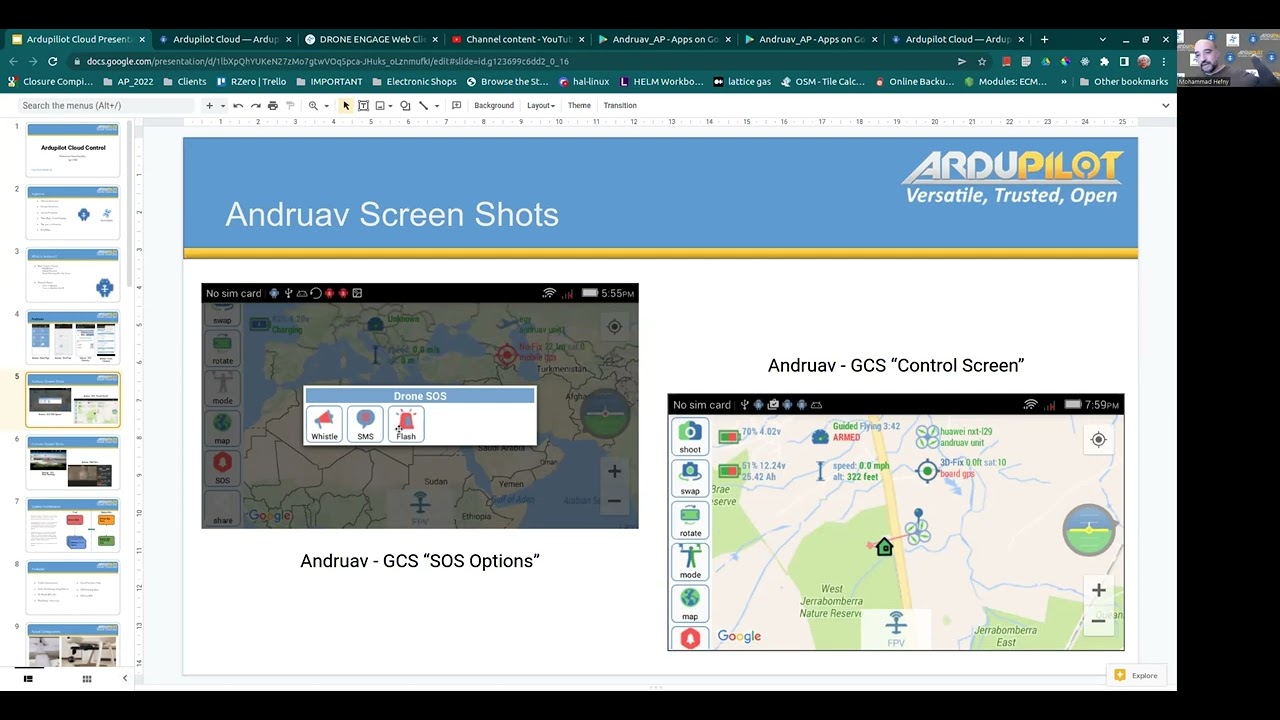The width and height of the screenshot is (1280, 720).
Task: Click the New slide plus icon
Action: pyautogui.click(x=209, y=105)
